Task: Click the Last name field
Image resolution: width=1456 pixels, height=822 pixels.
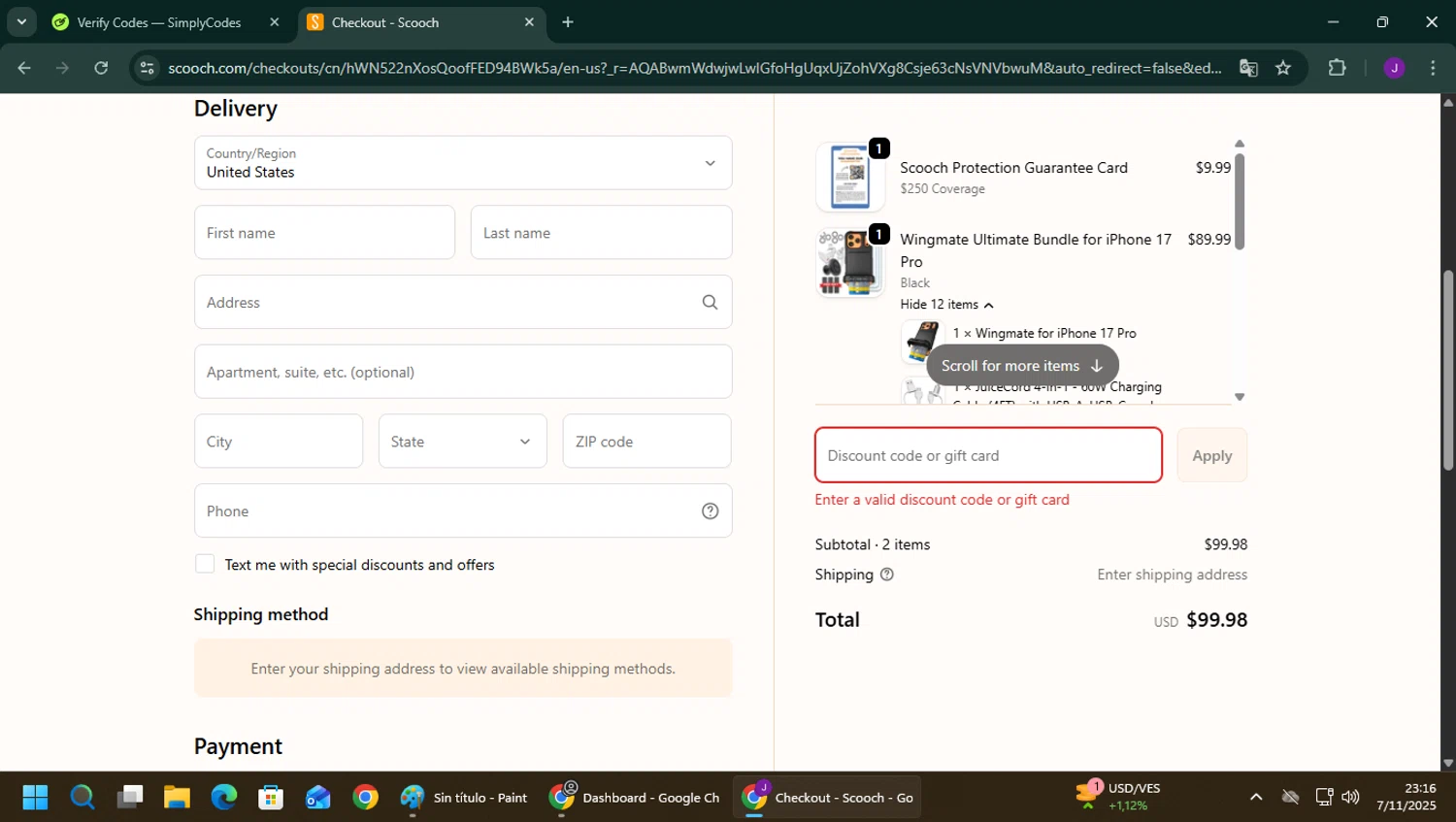Action: pyautogui.click(x=601, y=233)
